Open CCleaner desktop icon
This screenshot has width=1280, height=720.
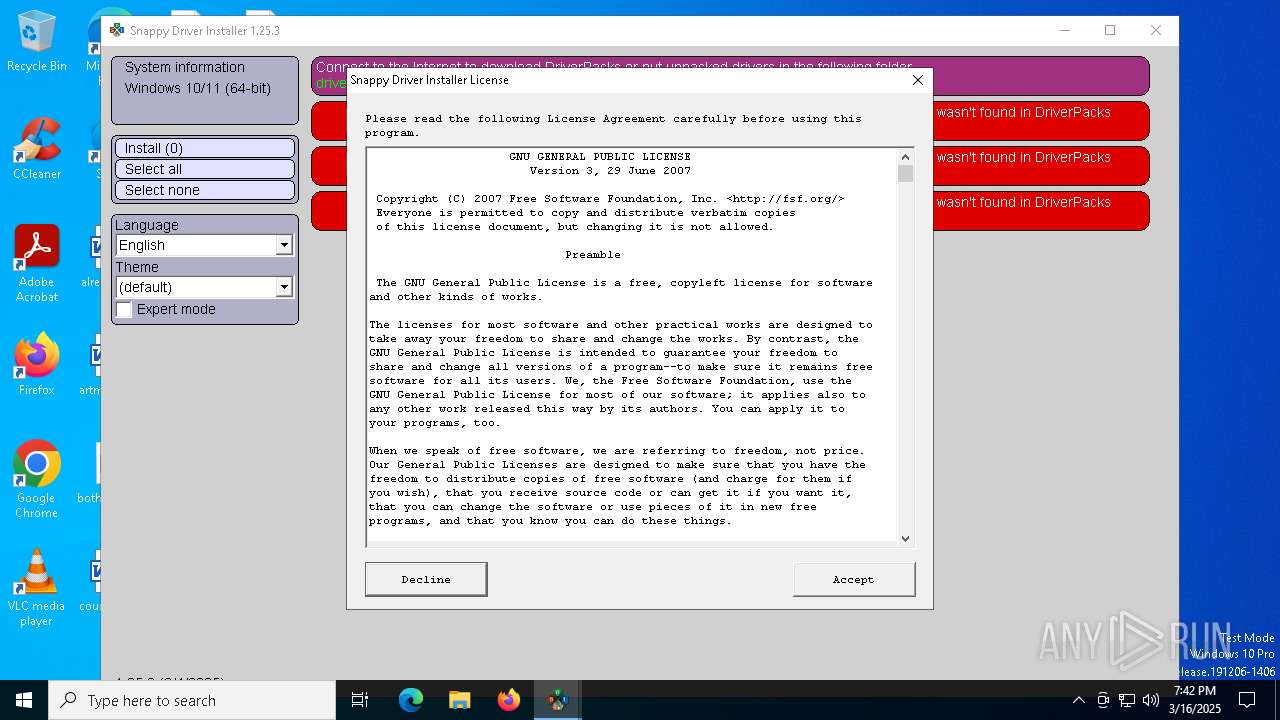coord(37,149)
